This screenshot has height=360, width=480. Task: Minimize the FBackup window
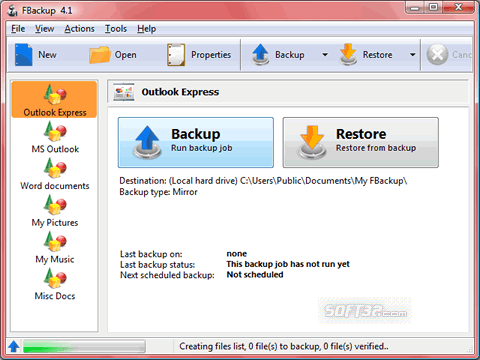[x=415, y=7]
